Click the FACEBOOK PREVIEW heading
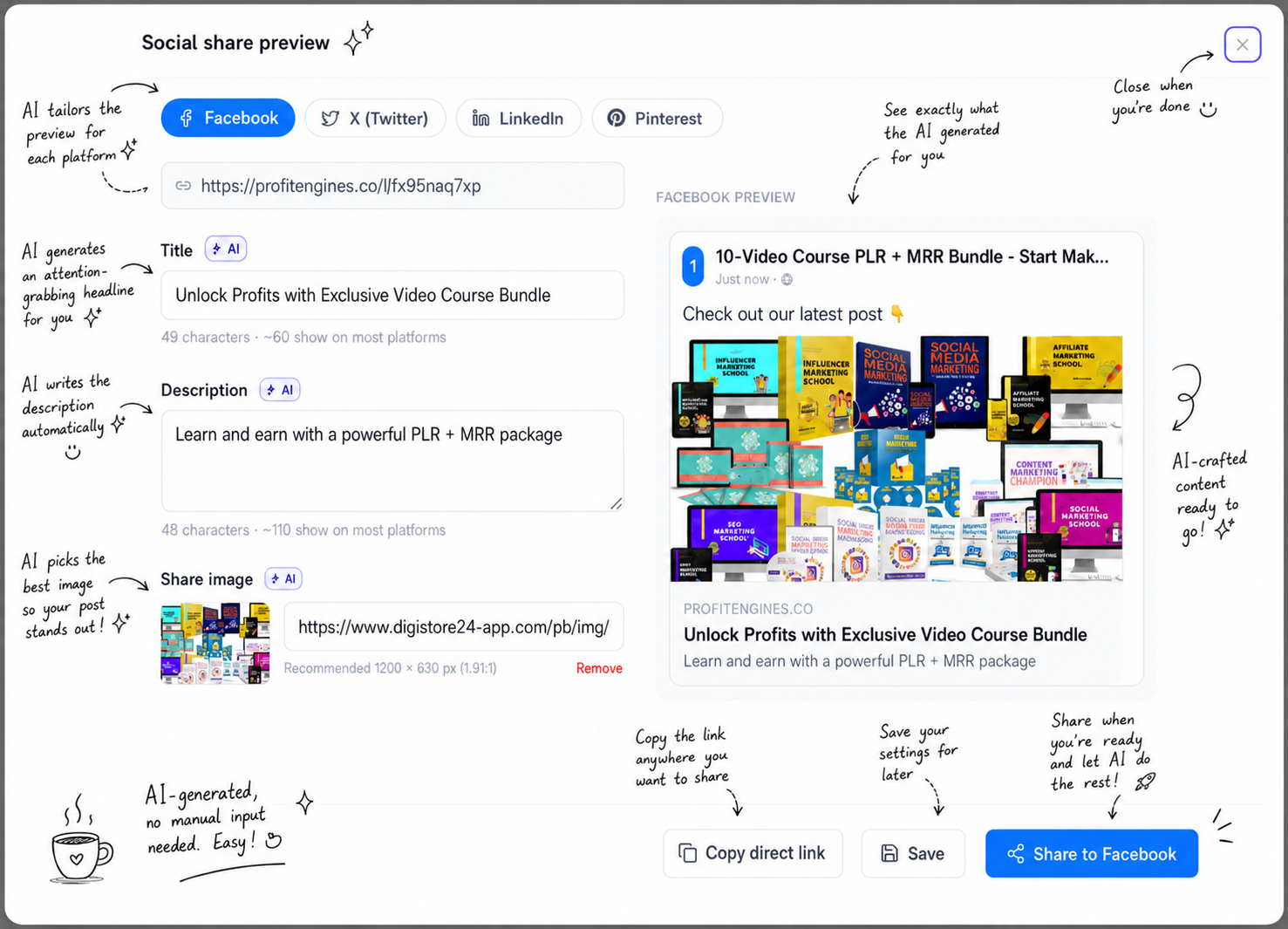The height and width of the screenshot is (929, 1288). tap(726, 197)
